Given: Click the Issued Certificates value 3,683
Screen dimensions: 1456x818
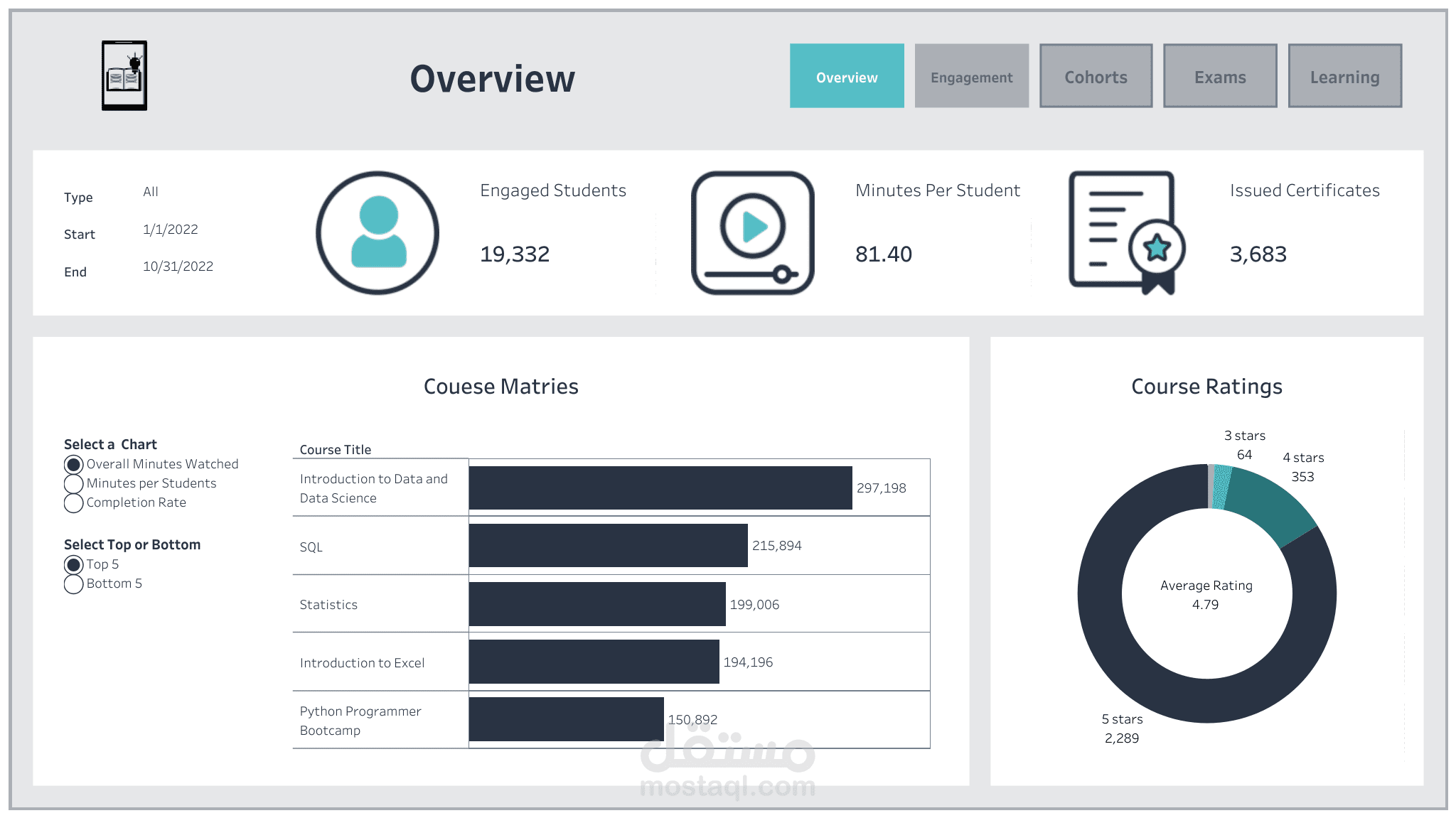Looking at the screenshot, I should [1258, 254].
